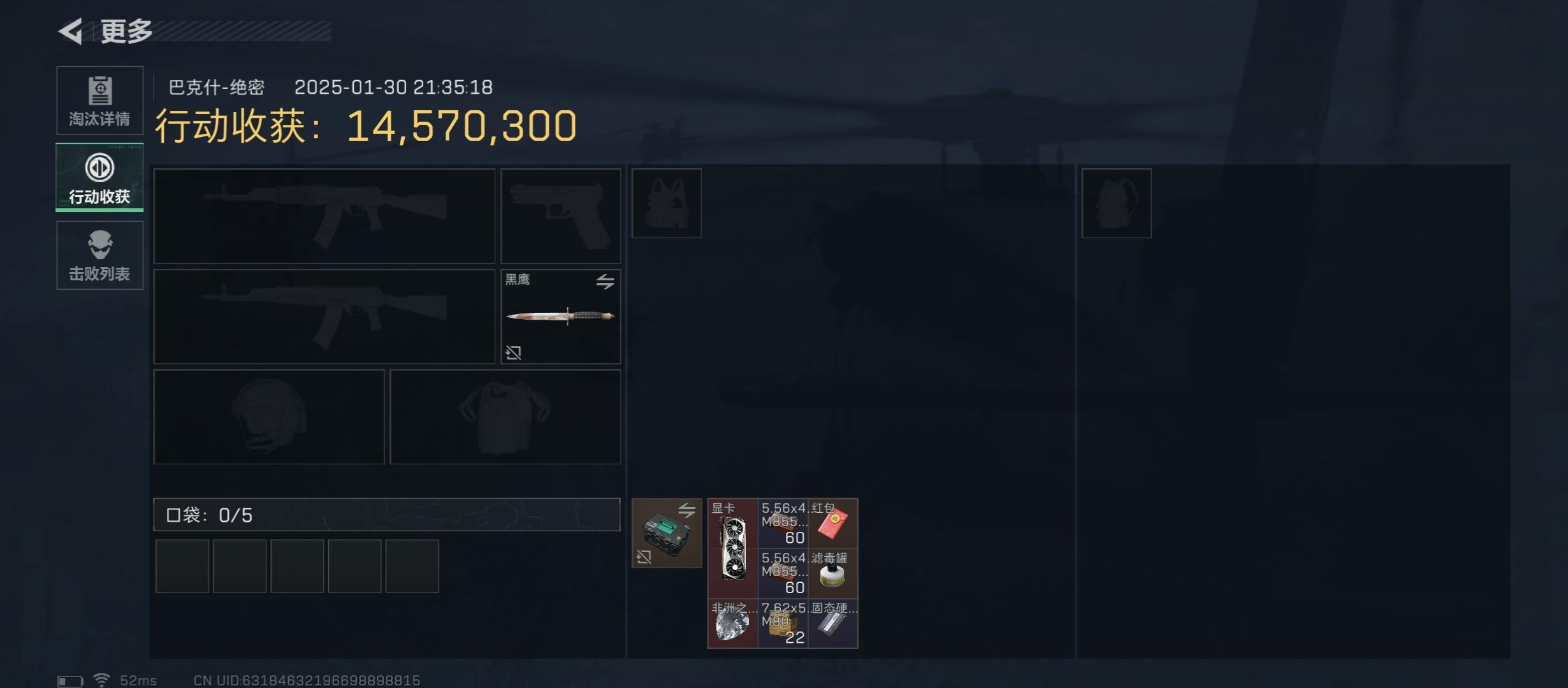Select the 显卡 graphics card item

pos(732,548)
